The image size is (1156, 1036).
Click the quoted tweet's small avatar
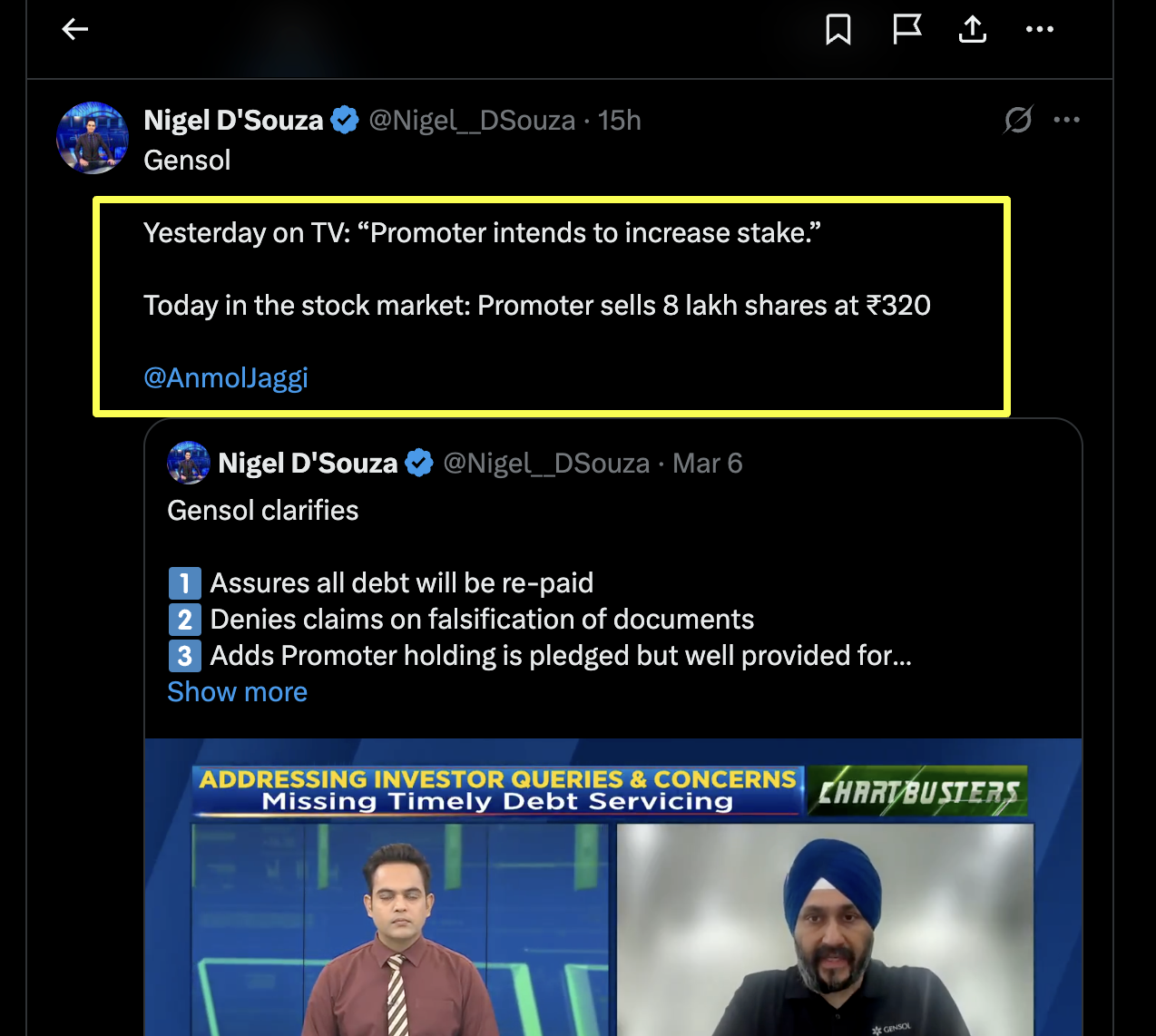click(189, 464)
